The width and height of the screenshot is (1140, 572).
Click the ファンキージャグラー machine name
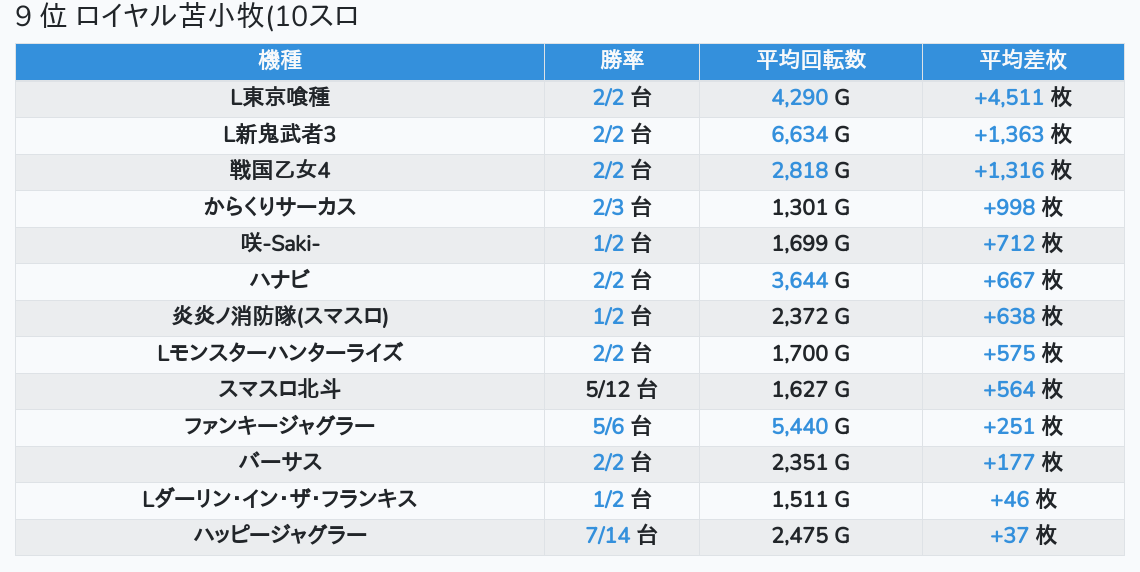point(280,427)
